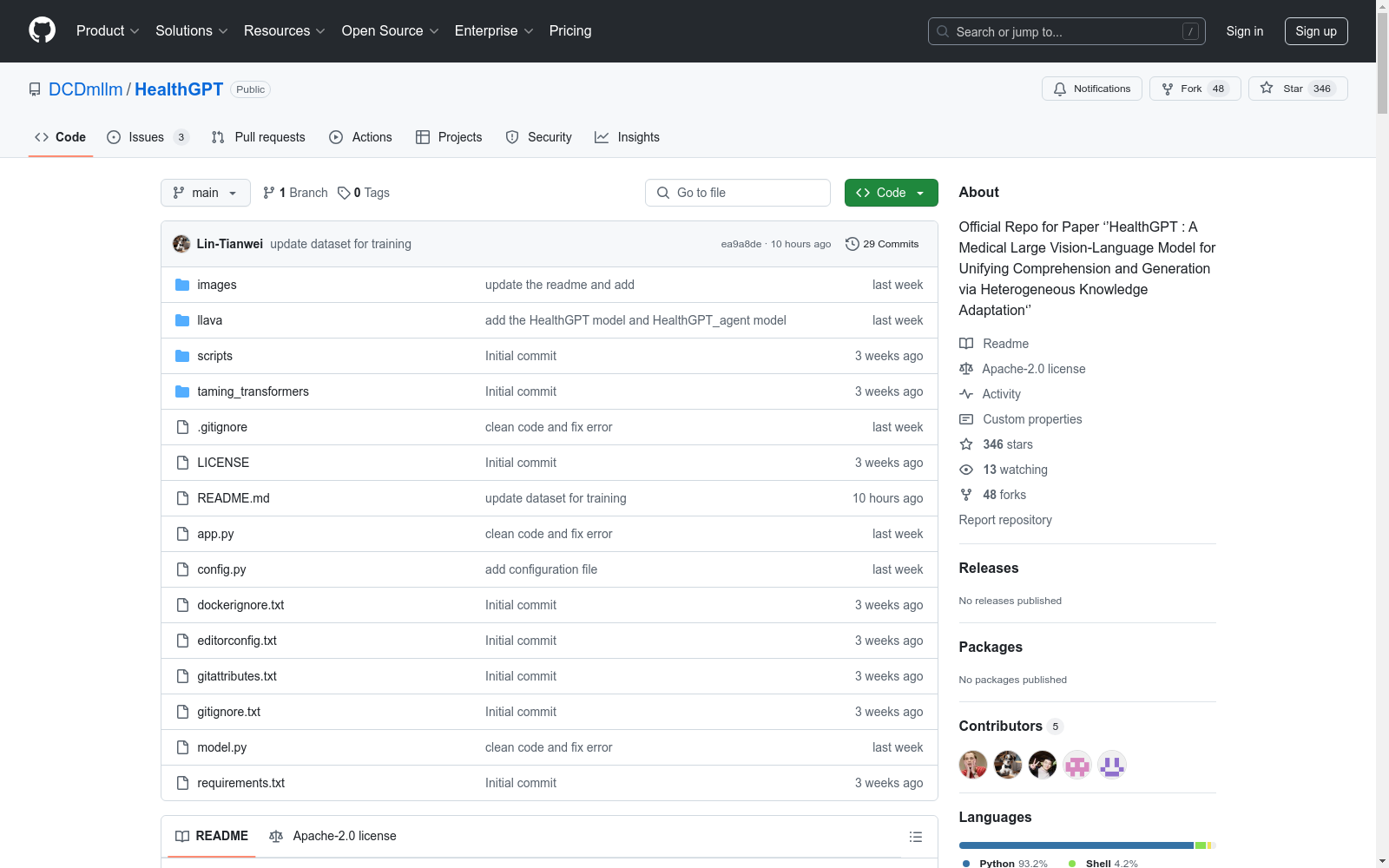Expand the Solutions menu
Image resolution: width=1389 pixels, height=868 pixels.
coord(192,31)
